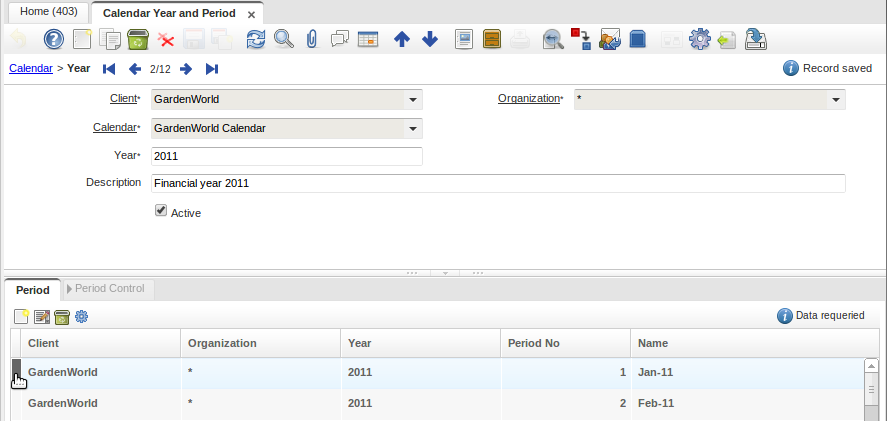This screenshot has width=887, height=421.
Task: Open the Period Control tab
Action: [108, 289]
